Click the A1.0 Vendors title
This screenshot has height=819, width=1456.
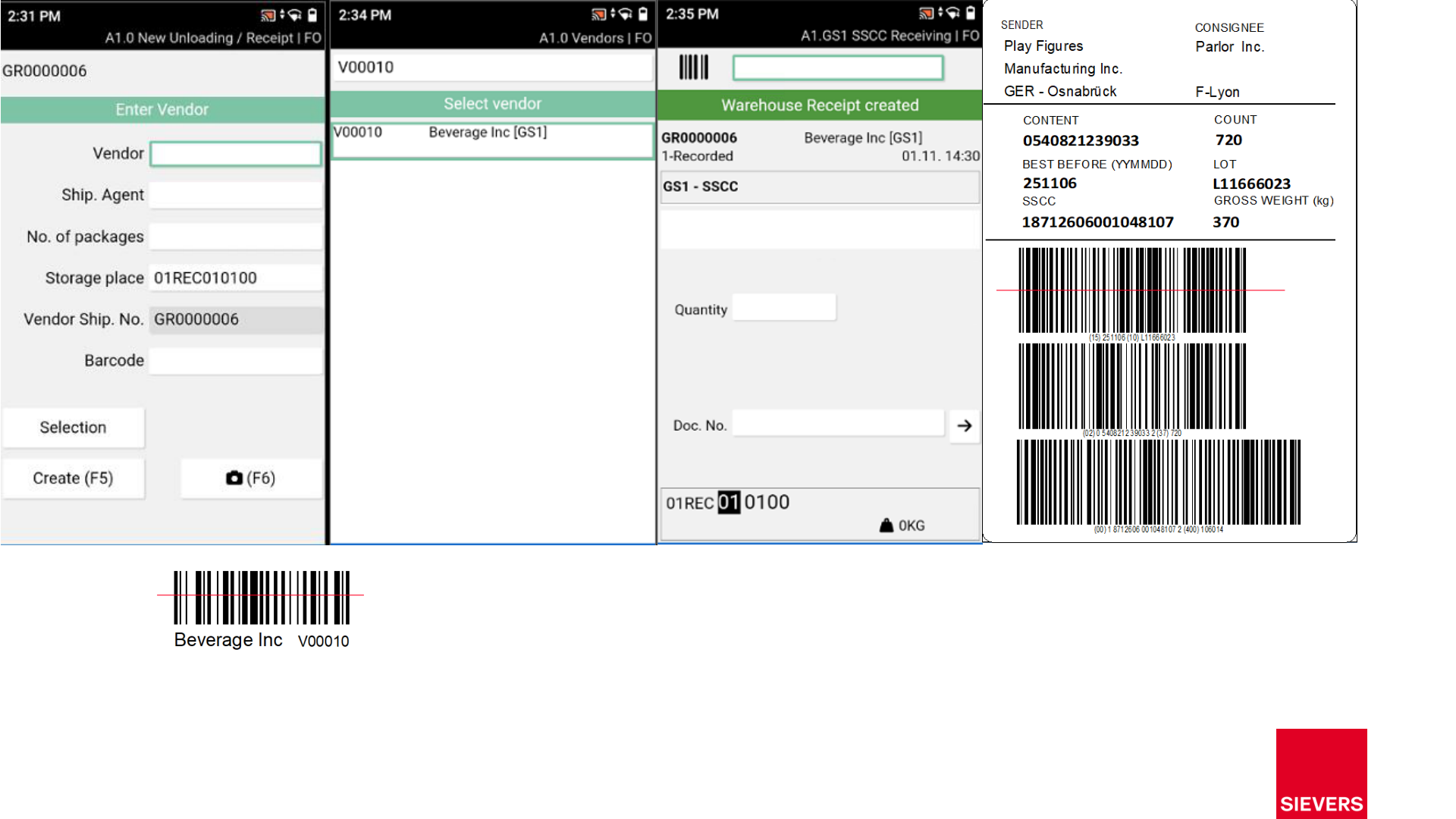[595, 38]
